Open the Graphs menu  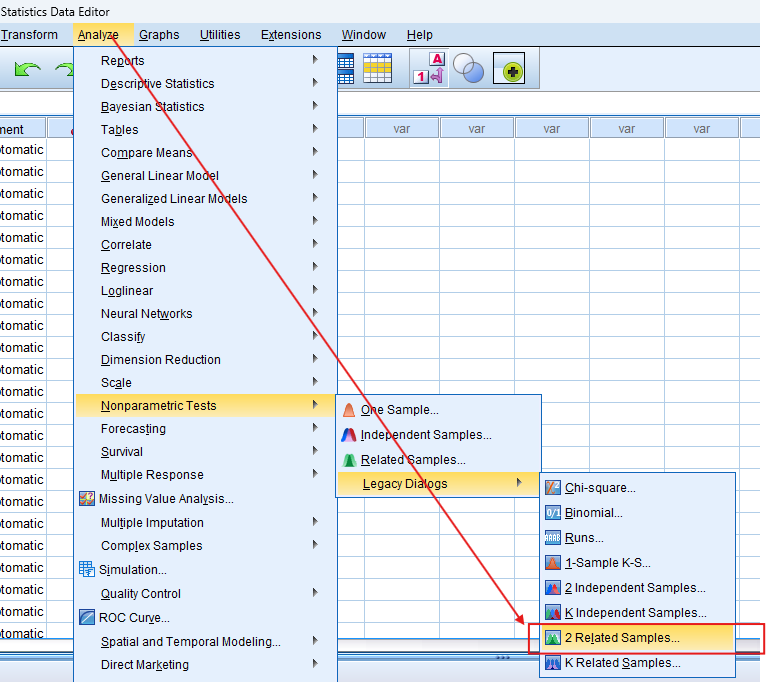click(159, 35)
